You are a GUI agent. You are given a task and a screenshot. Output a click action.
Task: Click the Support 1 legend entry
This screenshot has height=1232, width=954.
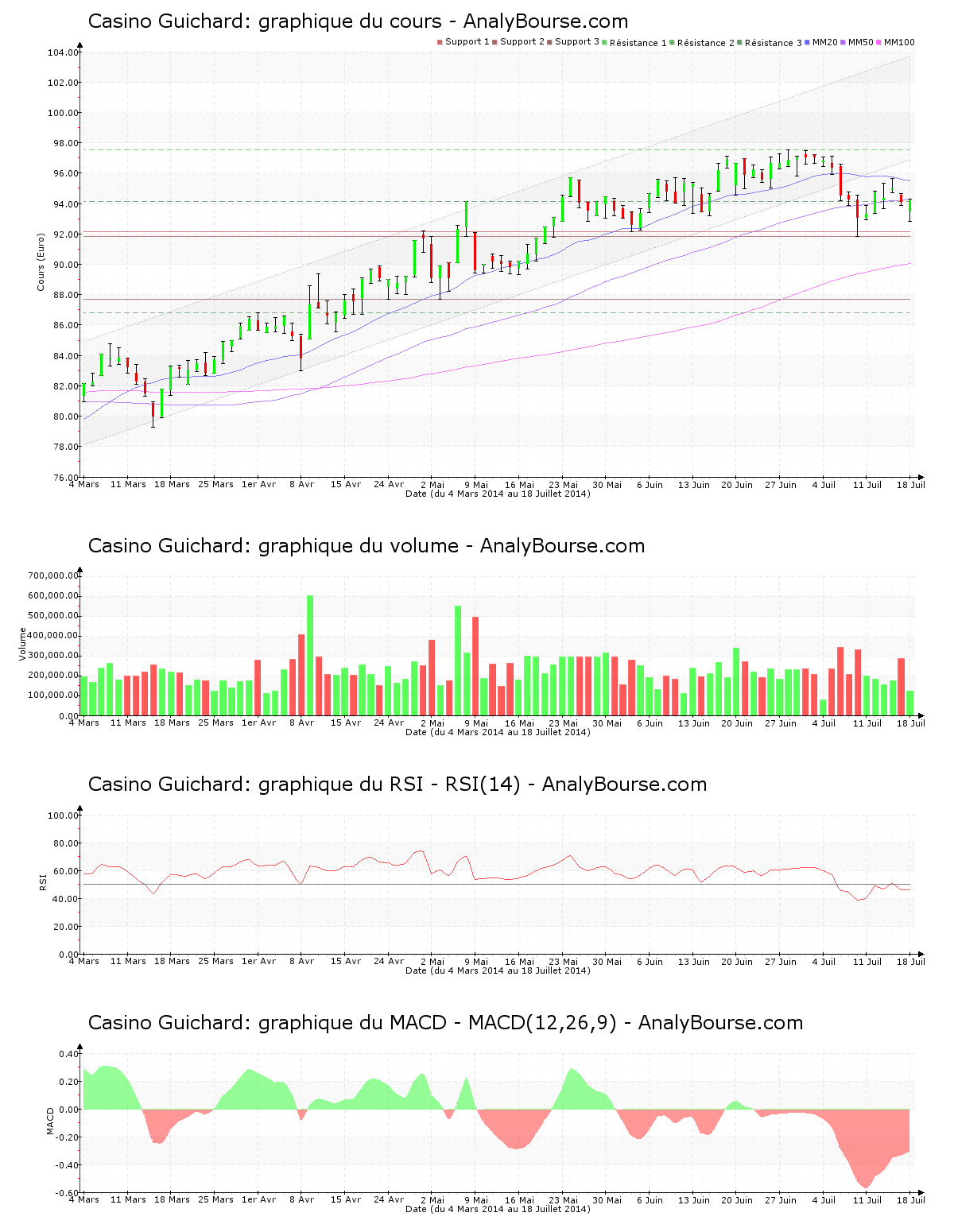click(x=463, y=42)
